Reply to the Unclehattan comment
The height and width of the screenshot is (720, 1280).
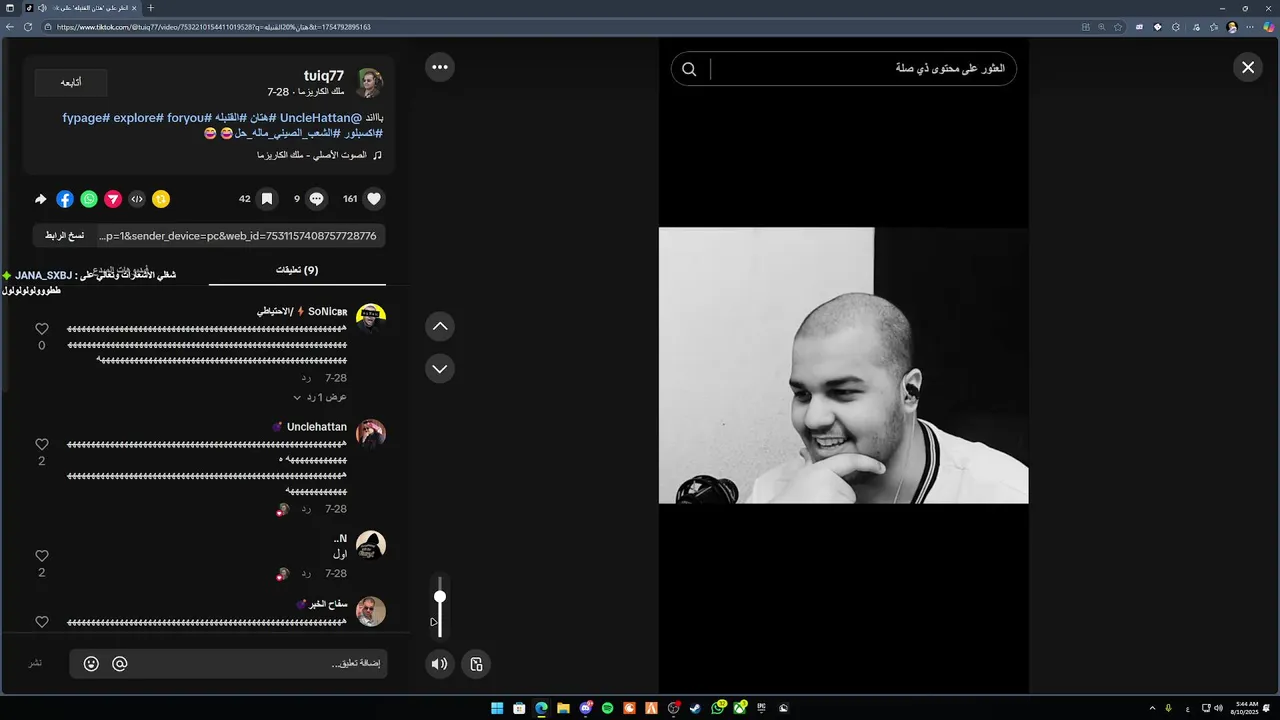click(x=307, y=509)
